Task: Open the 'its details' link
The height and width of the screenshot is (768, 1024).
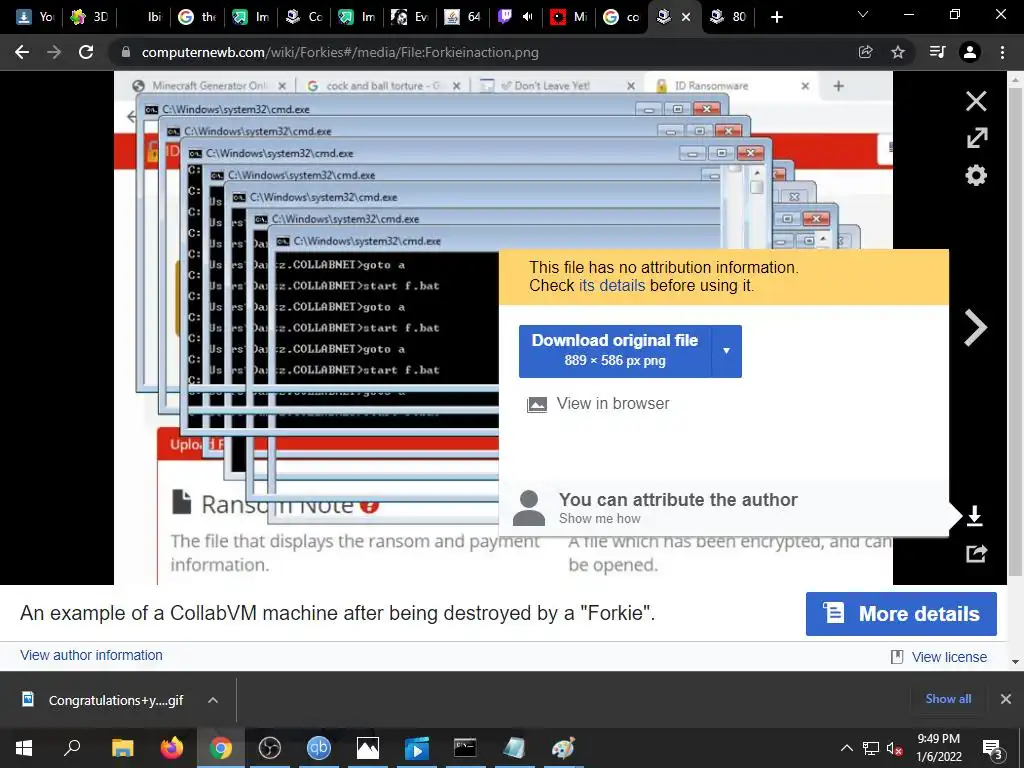Action: point(612,285)
